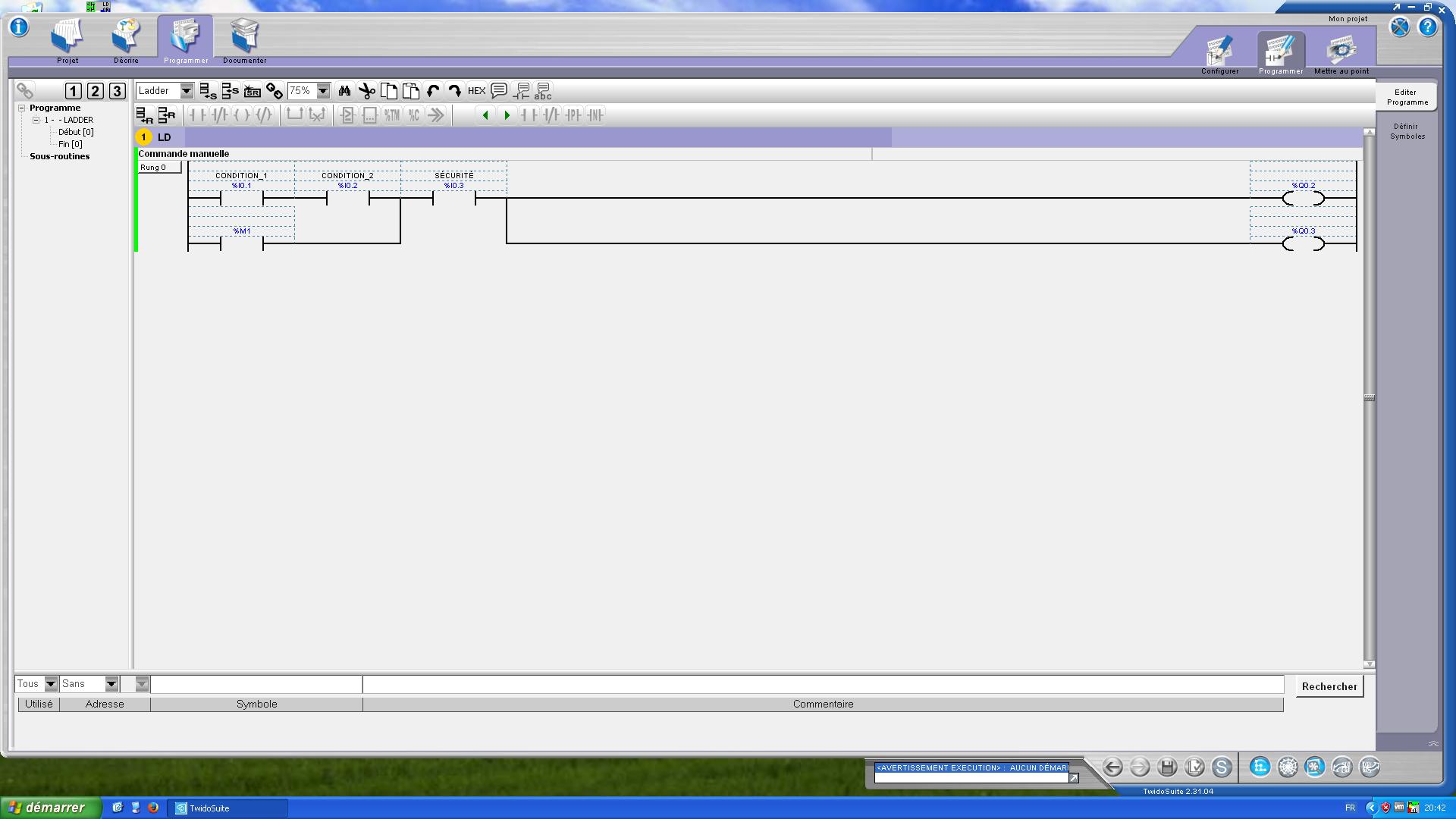The width and height of the screenshot is (1456, 819).
Task: Open the 75% zoom dropdown
Action: (323, 91)
